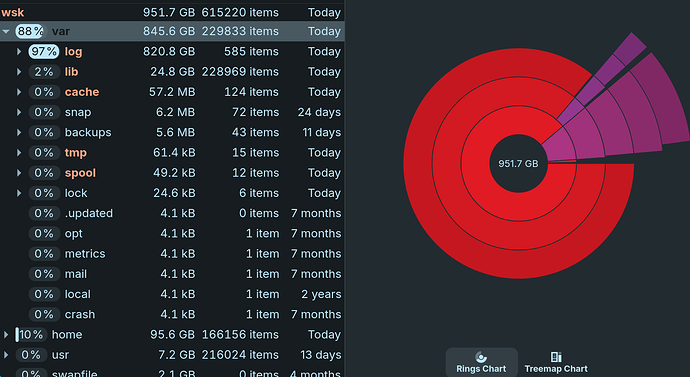The height and width of the screenshot is (377, 690).
Task: Expand the snap folder
Action: pos(19,112)
